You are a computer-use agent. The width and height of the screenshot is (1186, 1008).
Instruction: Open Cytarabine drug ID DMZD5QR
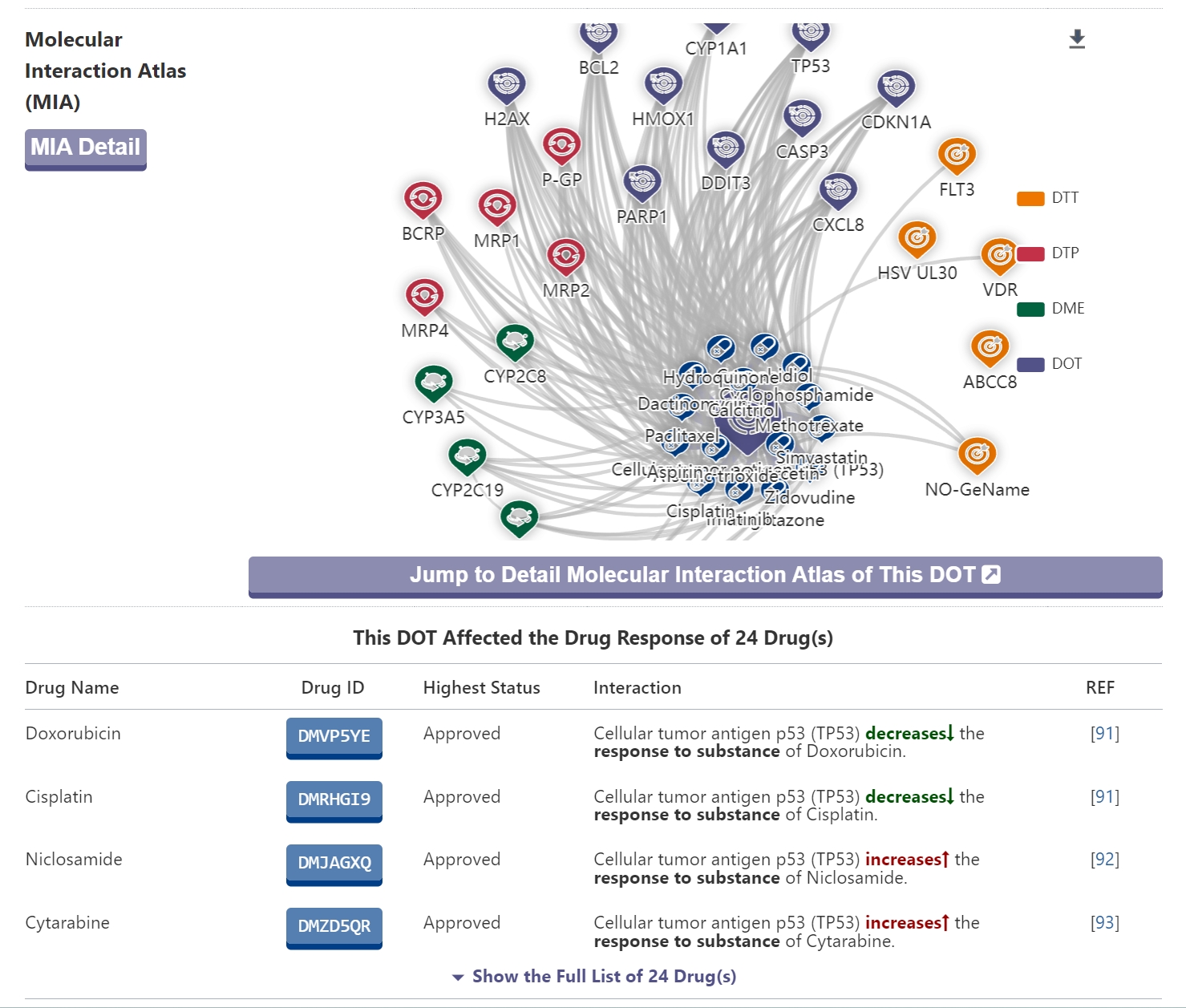click(334, 926)
